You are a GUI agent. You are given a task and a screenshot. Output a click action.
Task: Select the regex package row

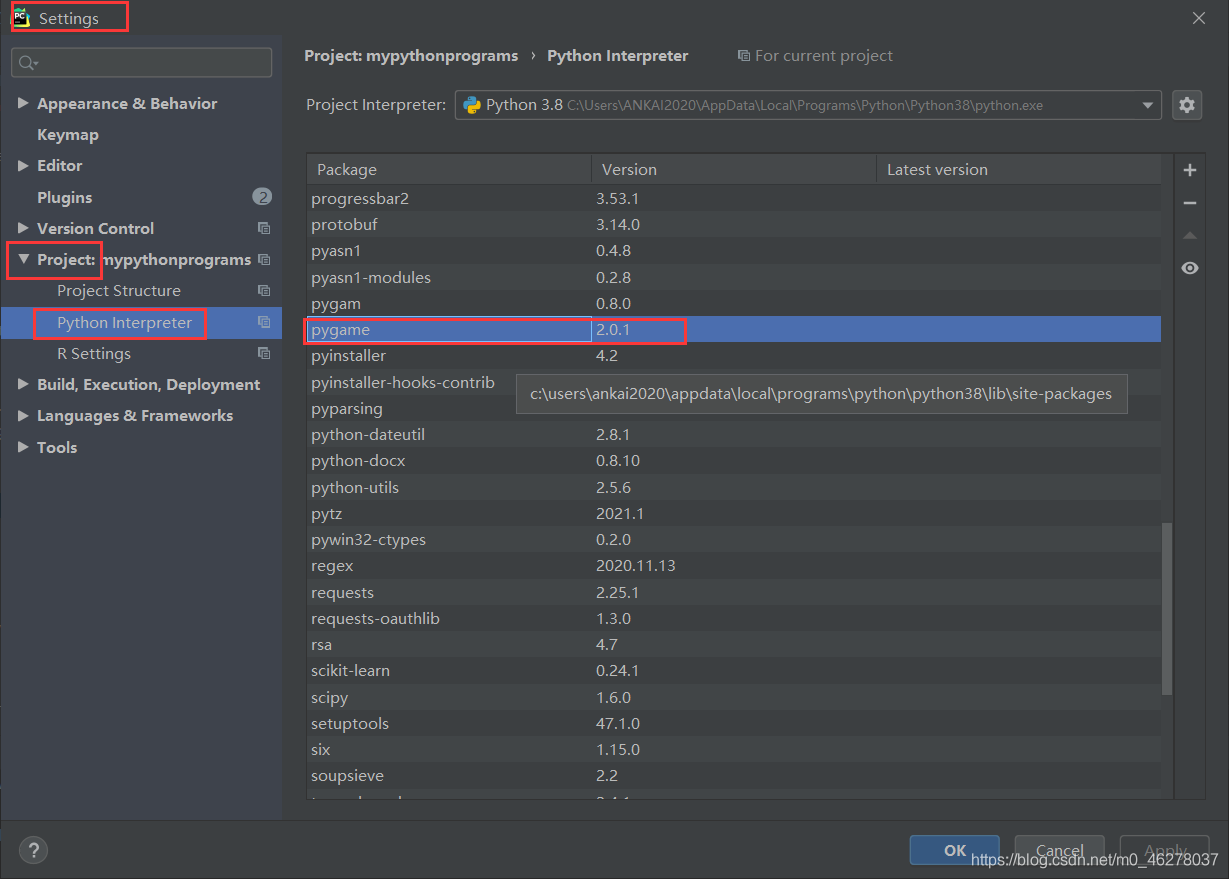734,565
